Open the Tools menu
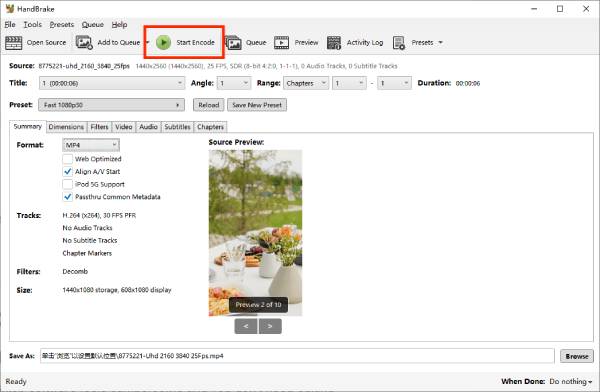600x392 pixels. click(33, 24)
